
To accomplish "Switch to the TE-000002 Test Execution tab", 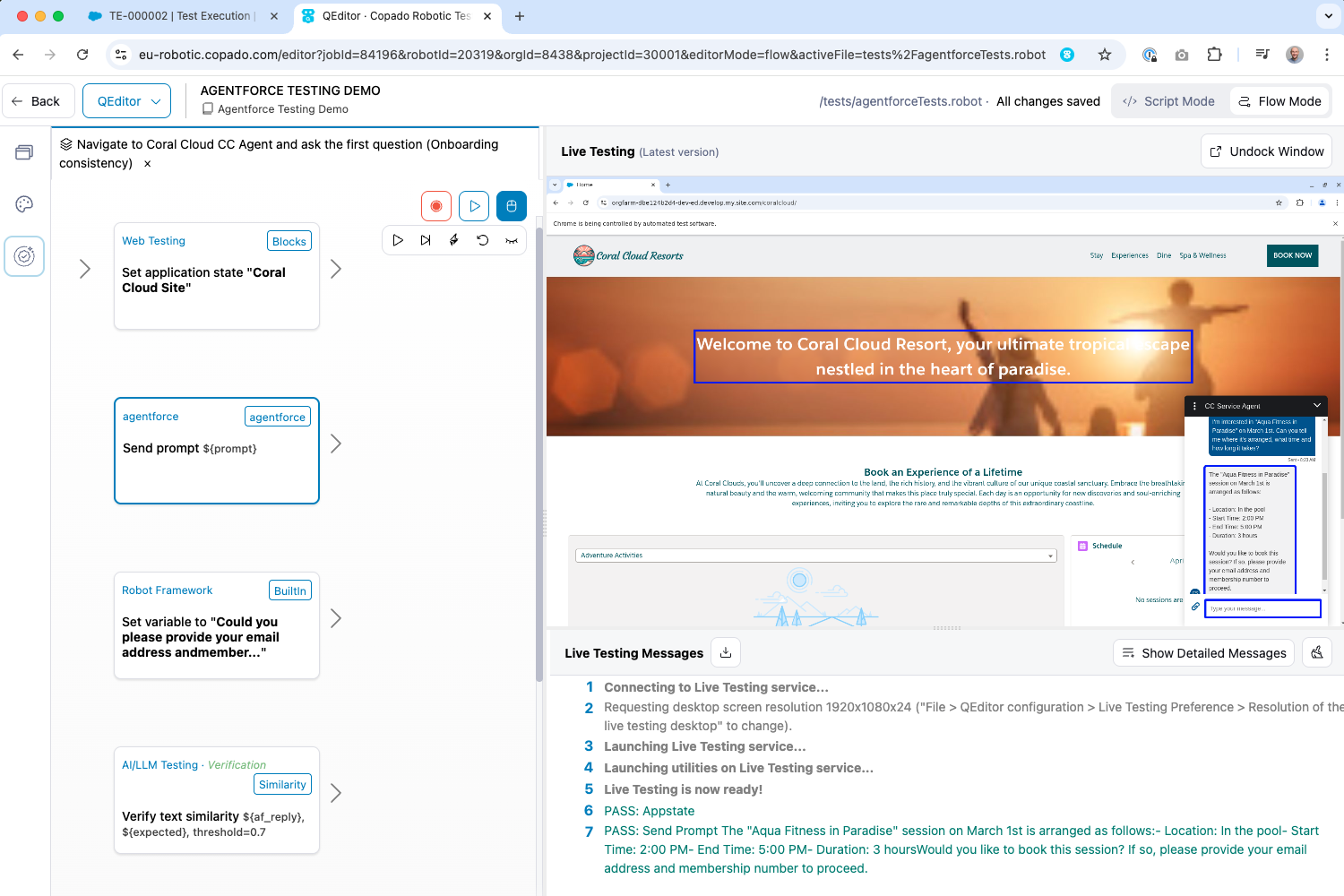I will pos(181,16).
